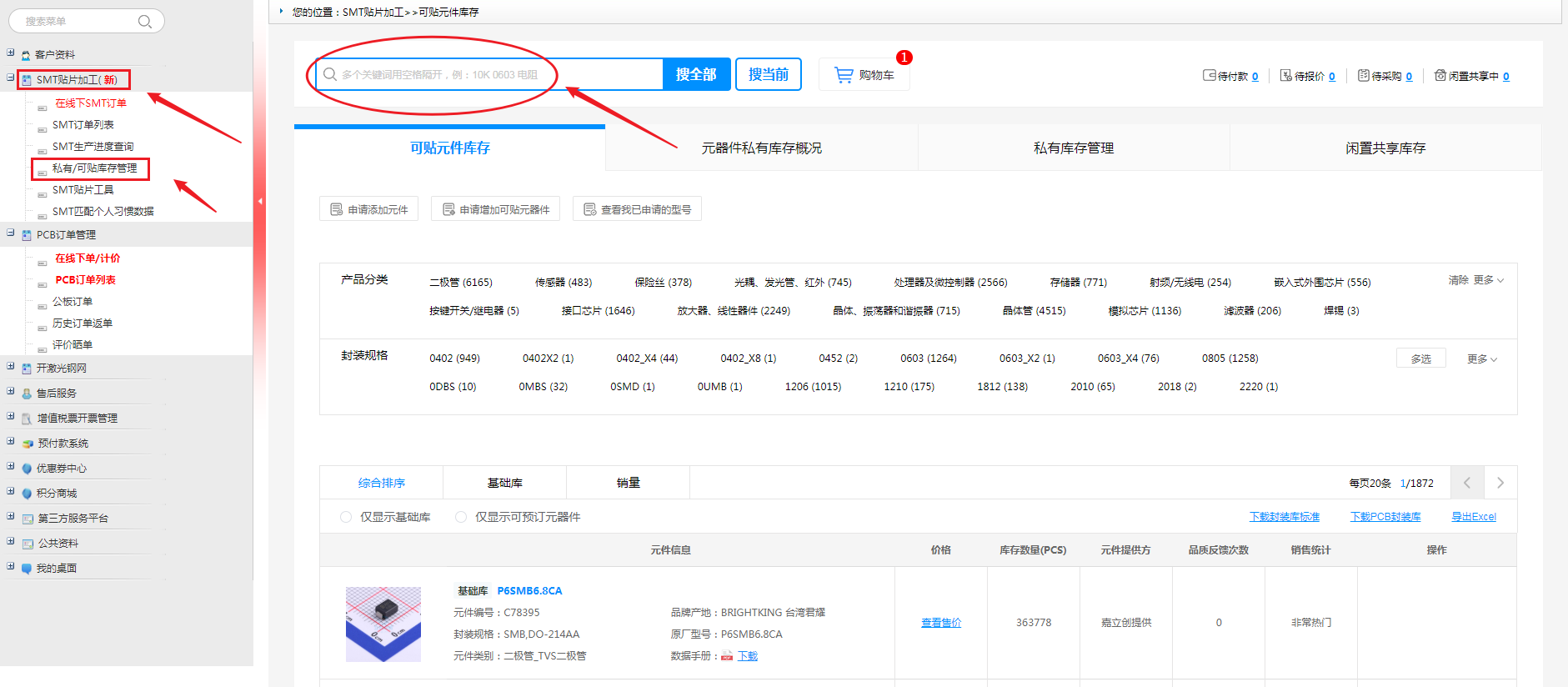This screenshot has height=687, width=1568.
Task: Click 导出Excel link
Action: tap(1473, 517)
